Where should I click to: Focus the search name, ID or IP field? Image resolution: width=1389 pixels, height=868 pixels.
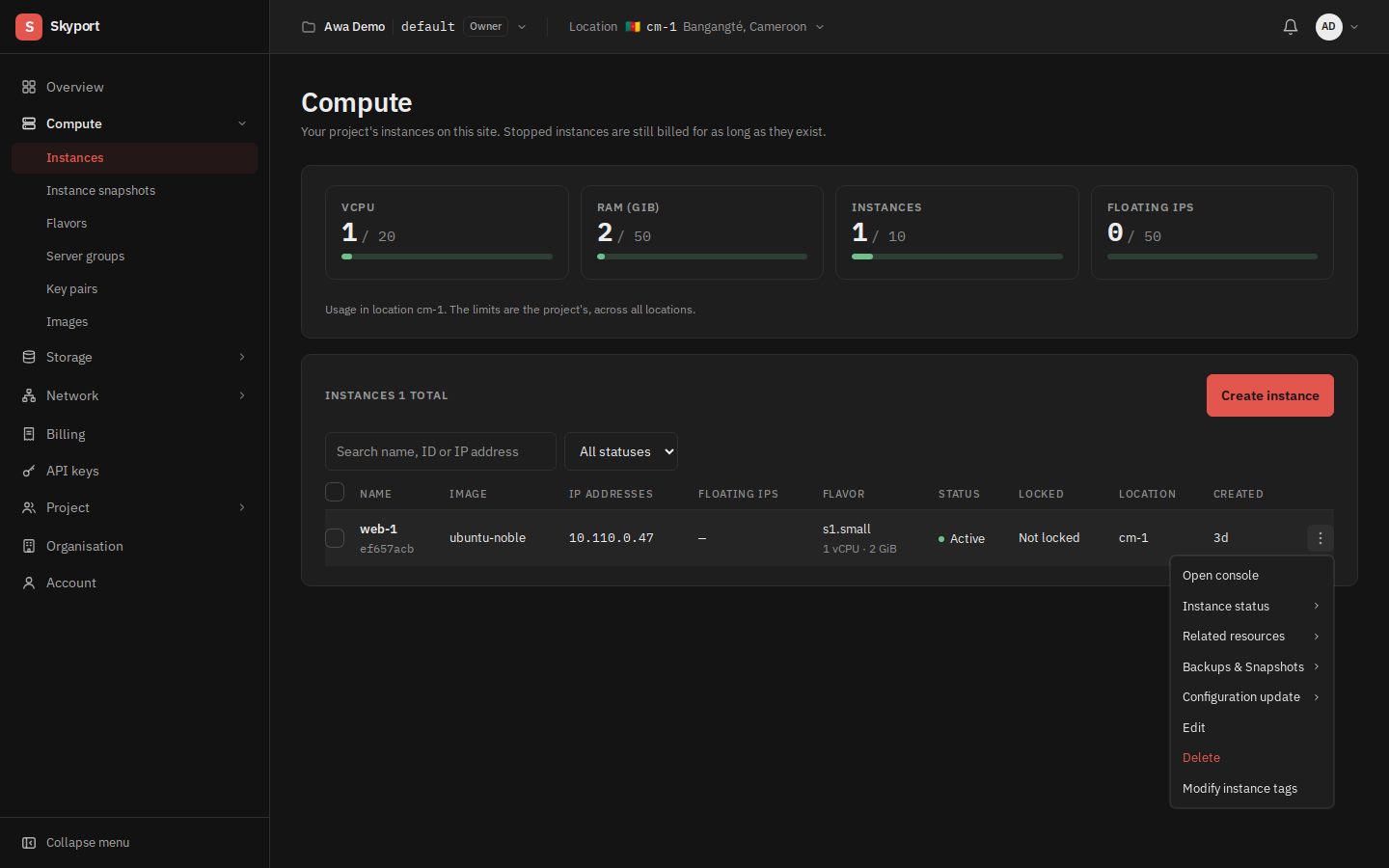click(x=440, y=451)
